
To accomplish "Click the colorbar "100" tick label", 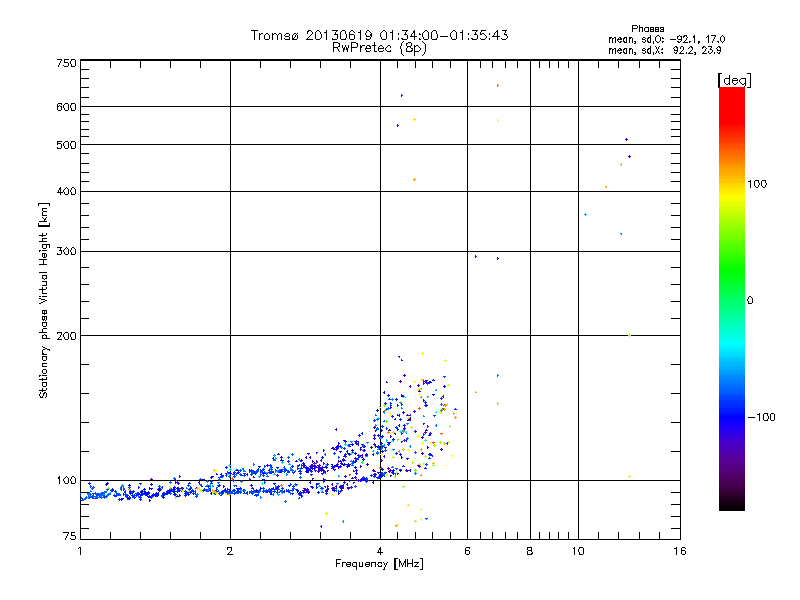I will pyautogui.click(x=757, y=184).
